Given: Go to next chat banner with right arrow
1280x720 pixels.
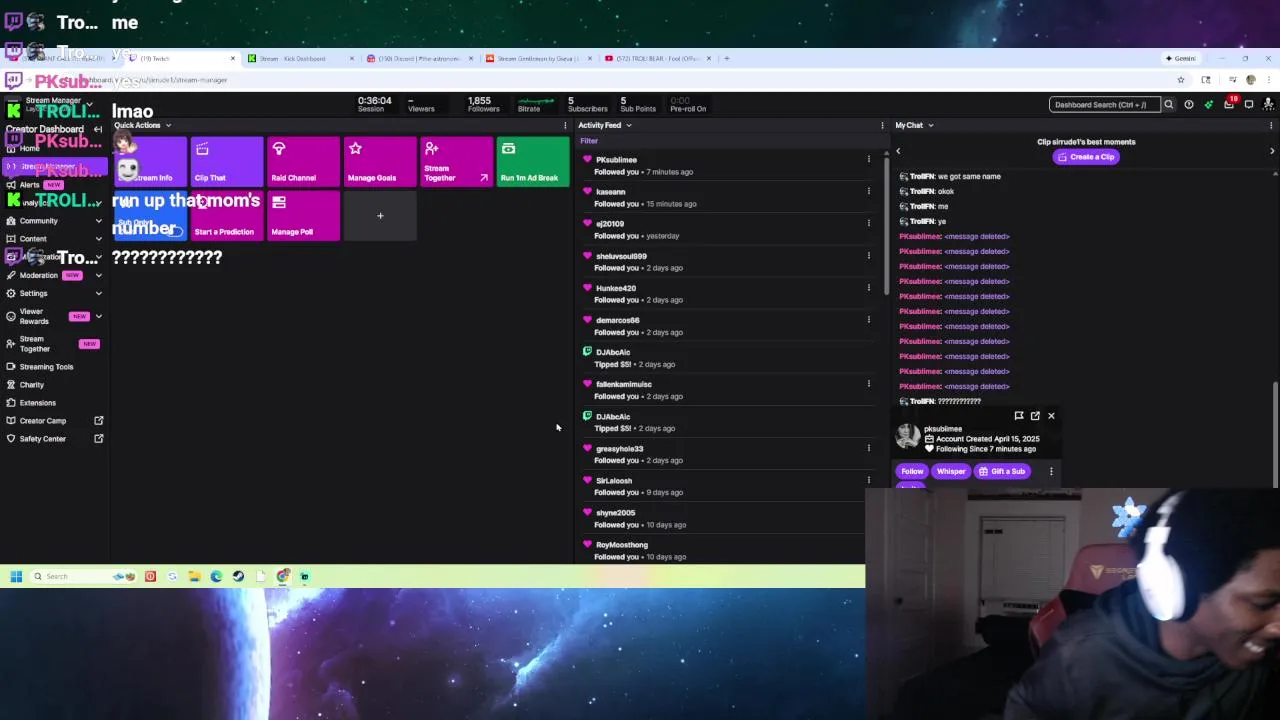Looking at the screenshot, I should 1272,151.
